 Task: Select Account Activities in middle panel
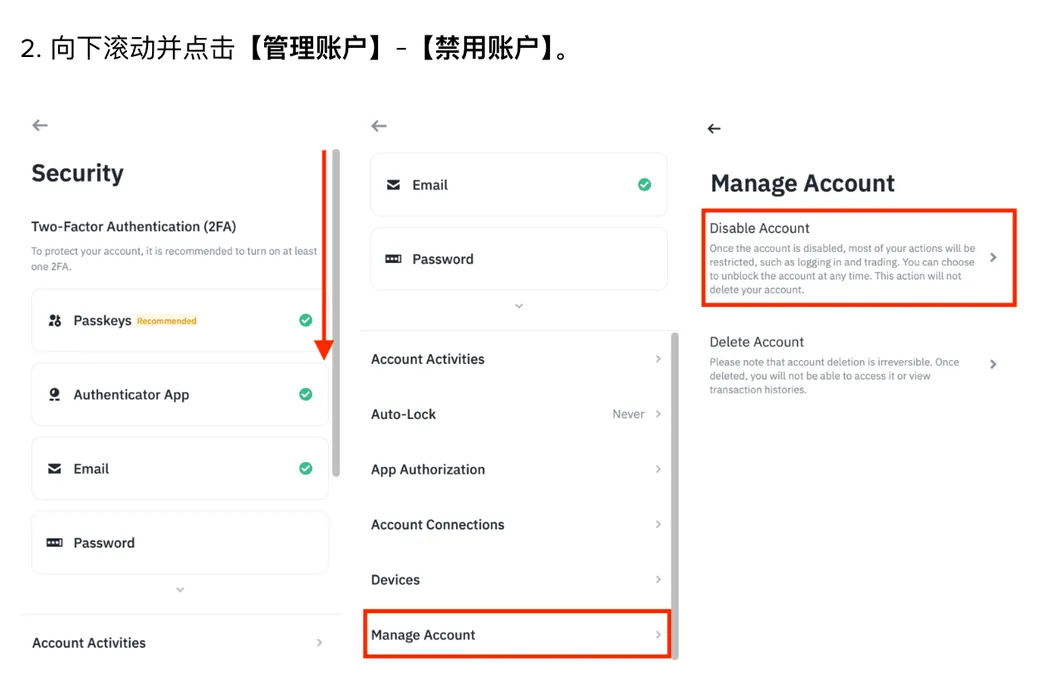tap(517, 359)
